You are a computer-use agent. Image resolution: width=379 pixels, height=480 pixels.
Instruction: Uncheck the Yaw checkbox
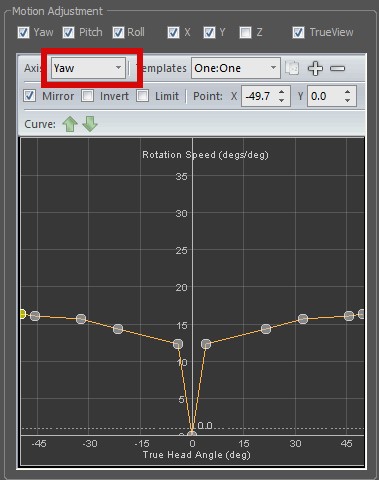point(23,33)
